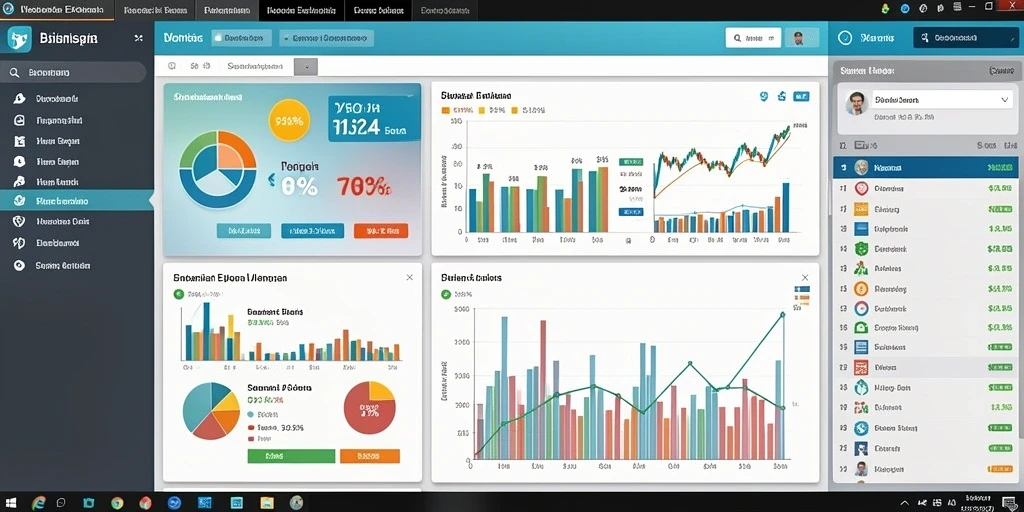Select the highlighted active sidebar menu item
The height and width of the screenshot is (512, 1024).
point(77,200)
